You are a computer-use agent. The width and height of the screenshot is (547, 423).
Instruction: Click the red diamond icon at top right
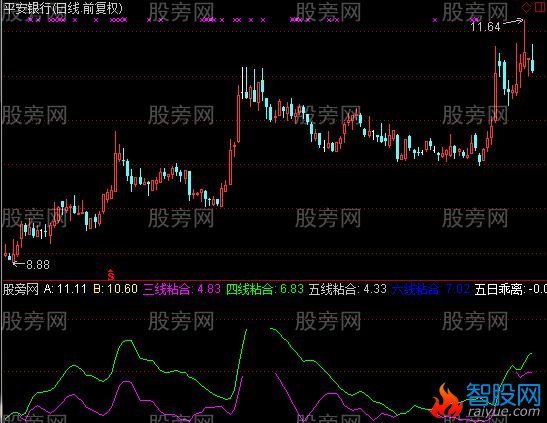[526, 8]
